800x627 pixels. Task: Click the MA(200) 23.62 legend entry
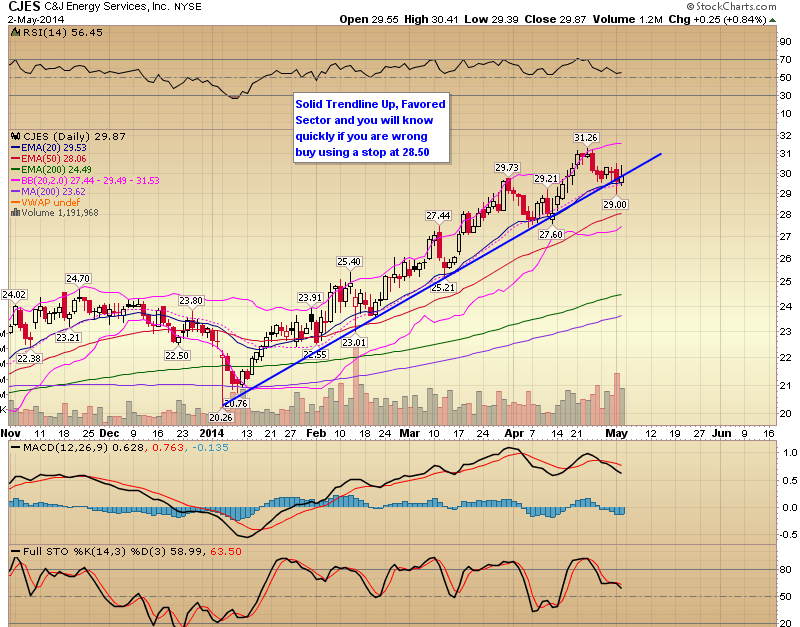pyautogui.click(x=48, y=192)
